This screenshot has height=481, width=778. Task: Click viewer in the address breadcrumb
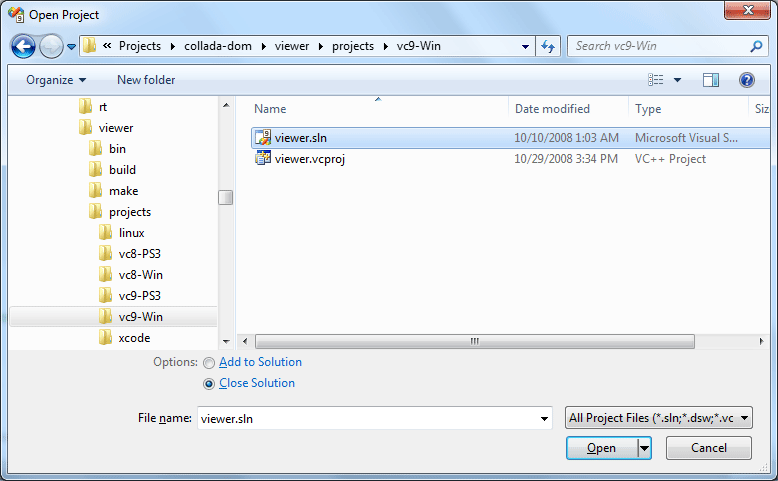pyautogui.click(x=292, y=46)
